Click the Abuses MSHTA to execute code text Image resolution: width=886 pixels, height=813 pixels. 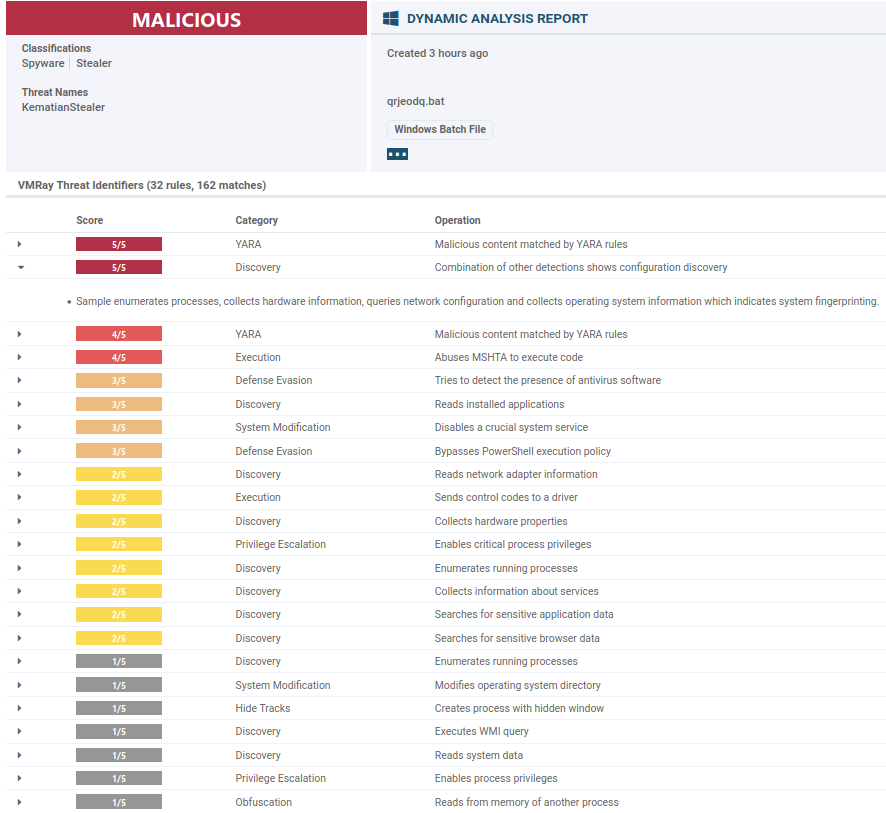click(509, 357)
